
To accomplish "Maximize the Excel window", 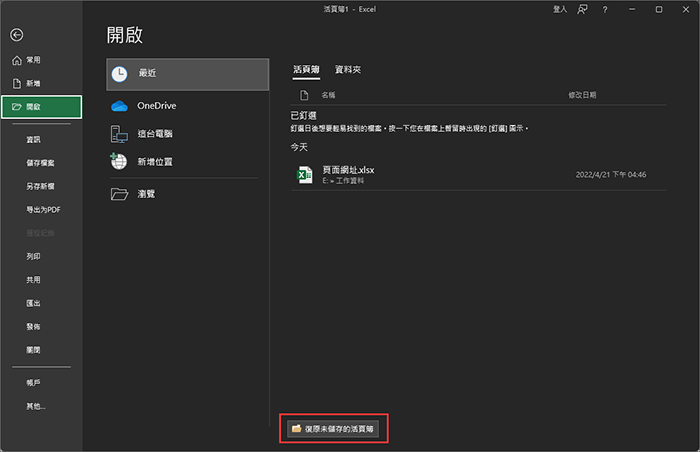I will [659, 9].
